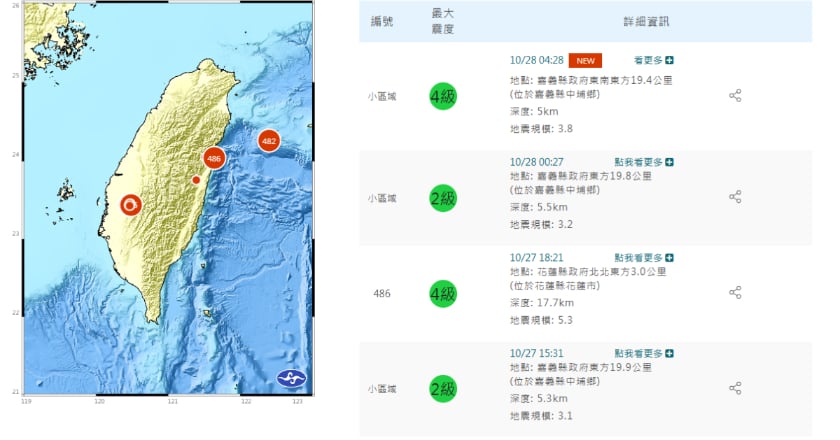Open the 10/27 18:21 date link
Image resolution: width=840 pixels, height=440 pixels.
[x=536, y=258]
